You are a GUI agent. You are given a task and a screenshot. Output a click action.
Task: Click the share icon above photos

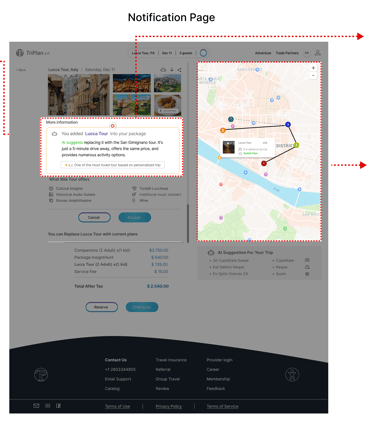tap(179, 70)
